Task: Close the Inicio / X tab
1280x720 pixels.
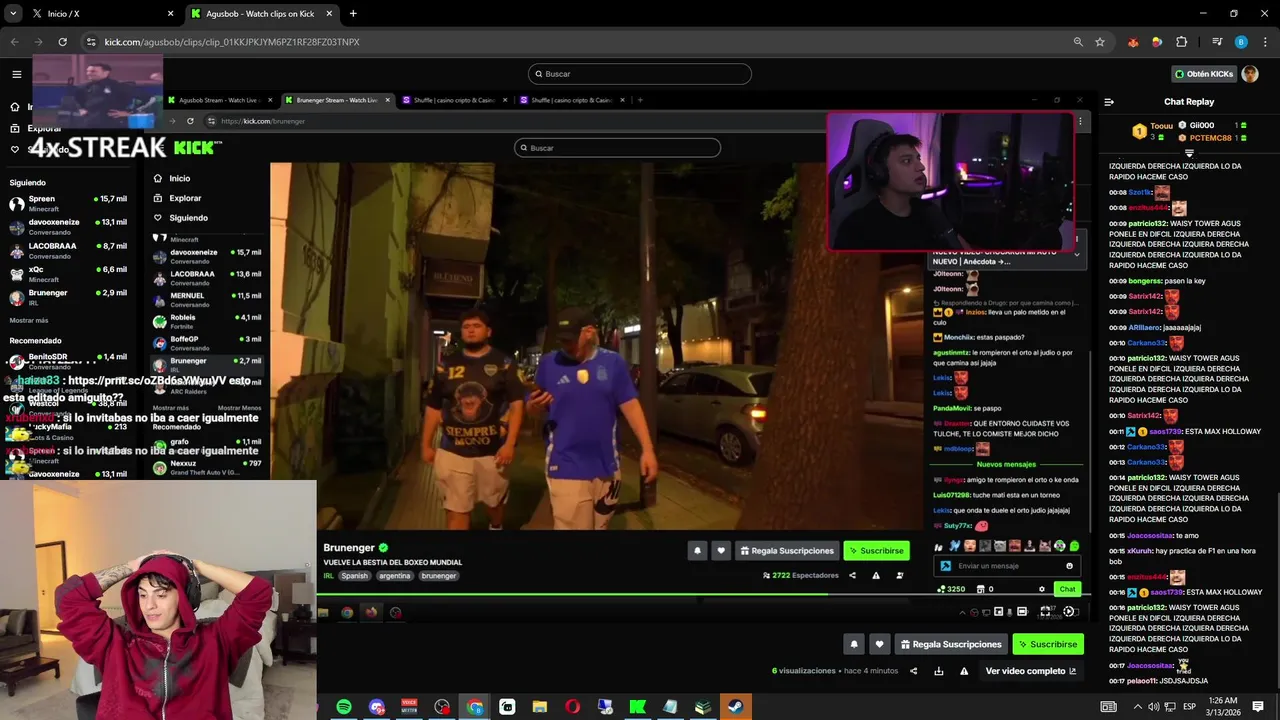Action: pos(170,14)
